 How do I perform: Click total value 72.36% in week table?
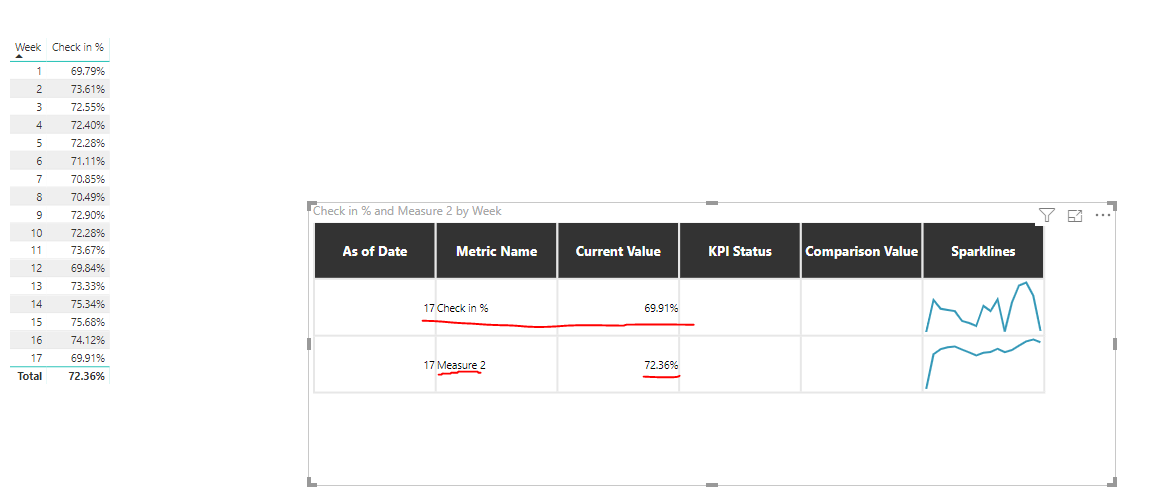[87, 376]
